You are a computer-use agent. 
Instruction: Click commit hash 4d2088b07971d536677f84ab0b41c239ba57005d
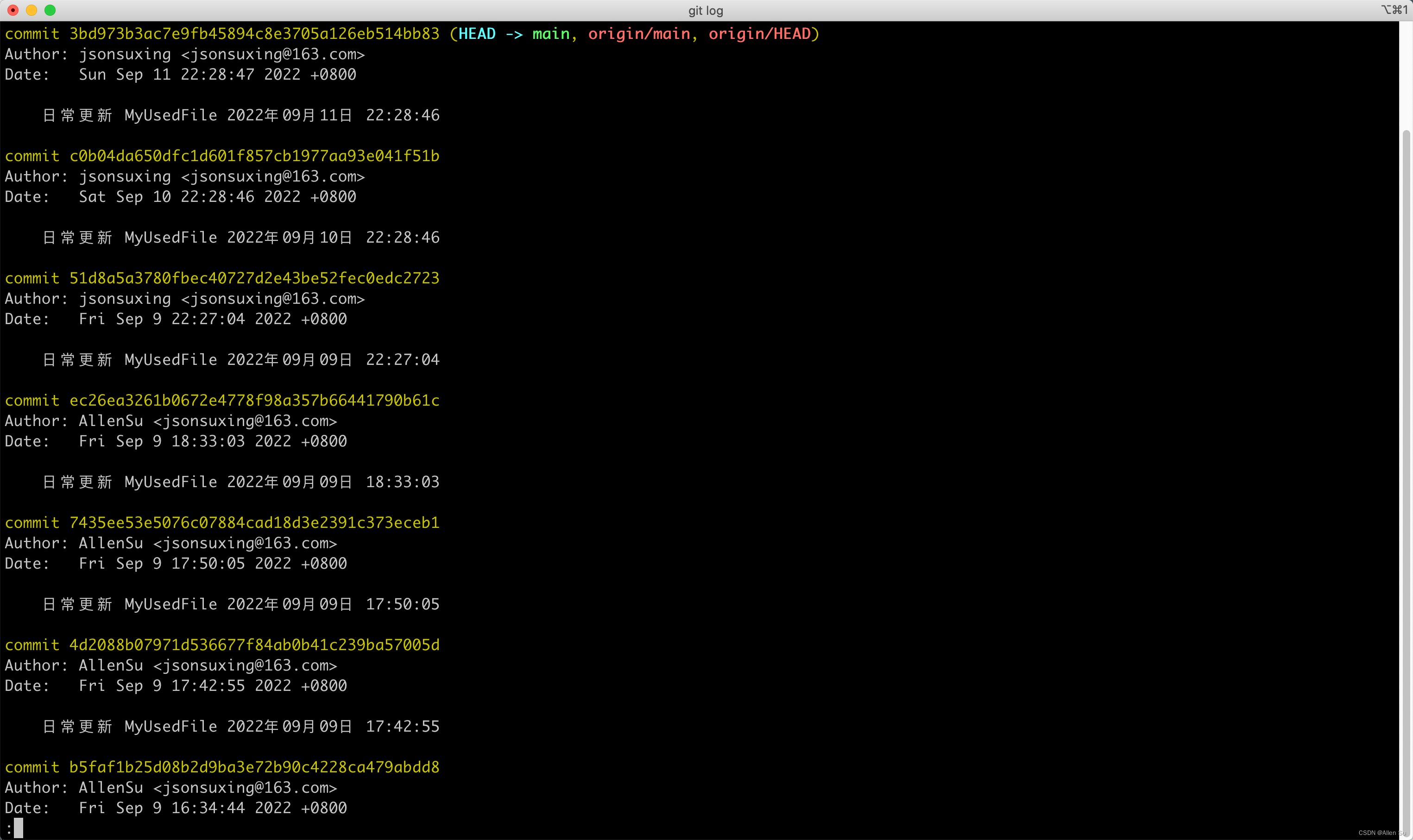point(254,646)
